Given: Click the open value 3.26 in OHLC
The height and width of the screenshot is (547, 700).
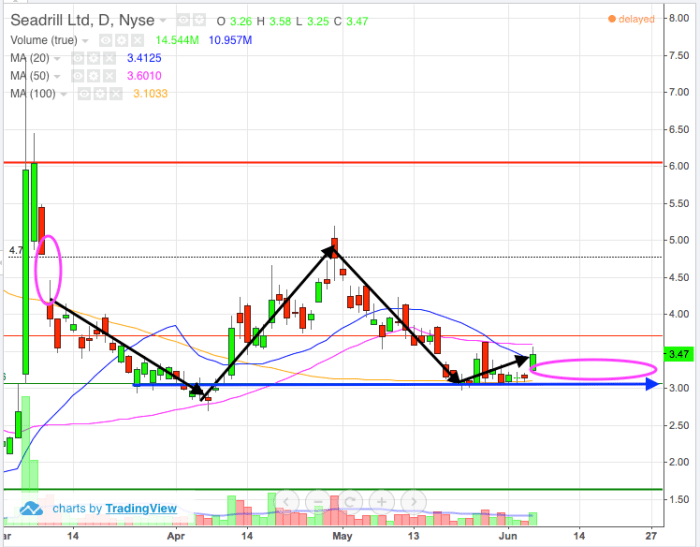Looking at the screenshot, I should [x=241, y=21].
